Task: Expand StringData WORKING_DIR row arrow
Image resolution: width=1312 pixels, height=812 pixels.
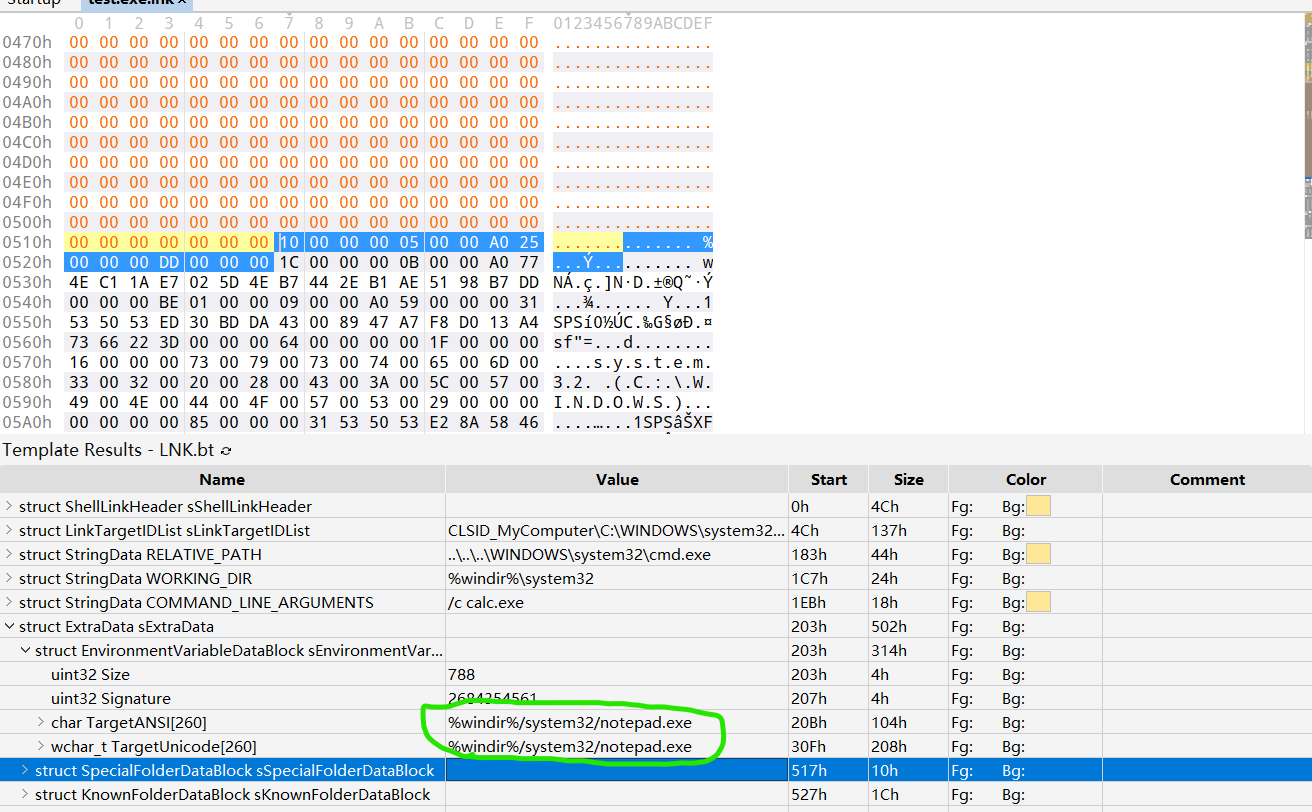Action: [10, 579]
